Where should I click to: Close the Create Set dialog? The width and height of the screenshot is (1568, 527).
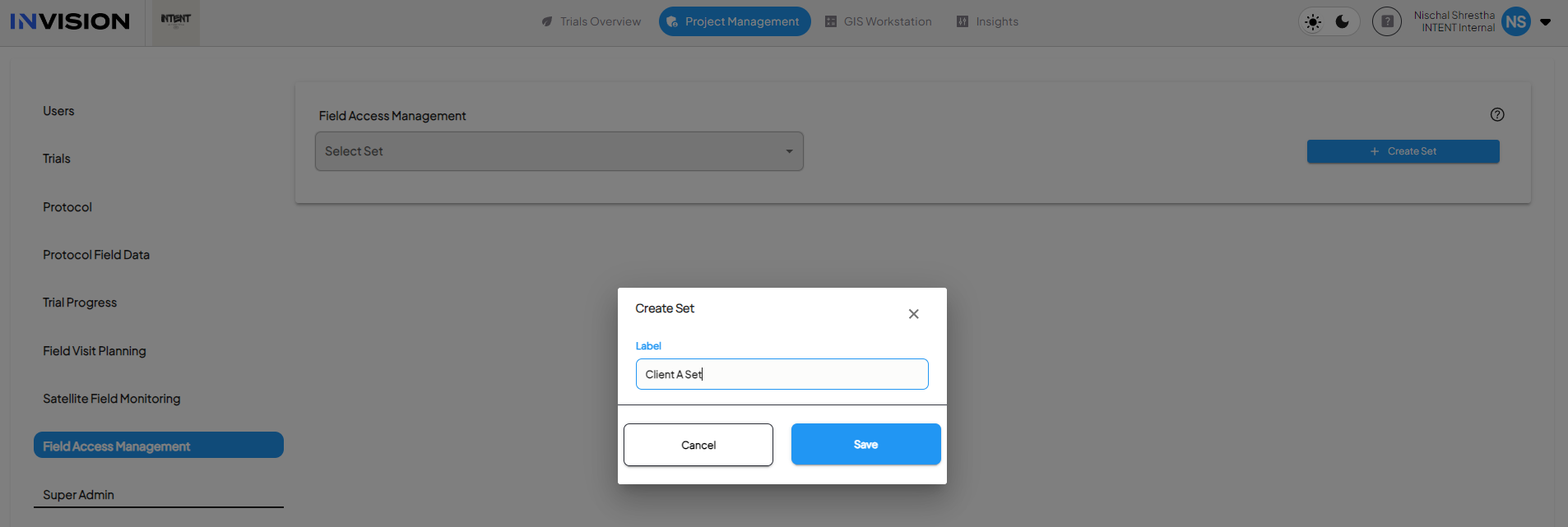[x=913, y=314]
